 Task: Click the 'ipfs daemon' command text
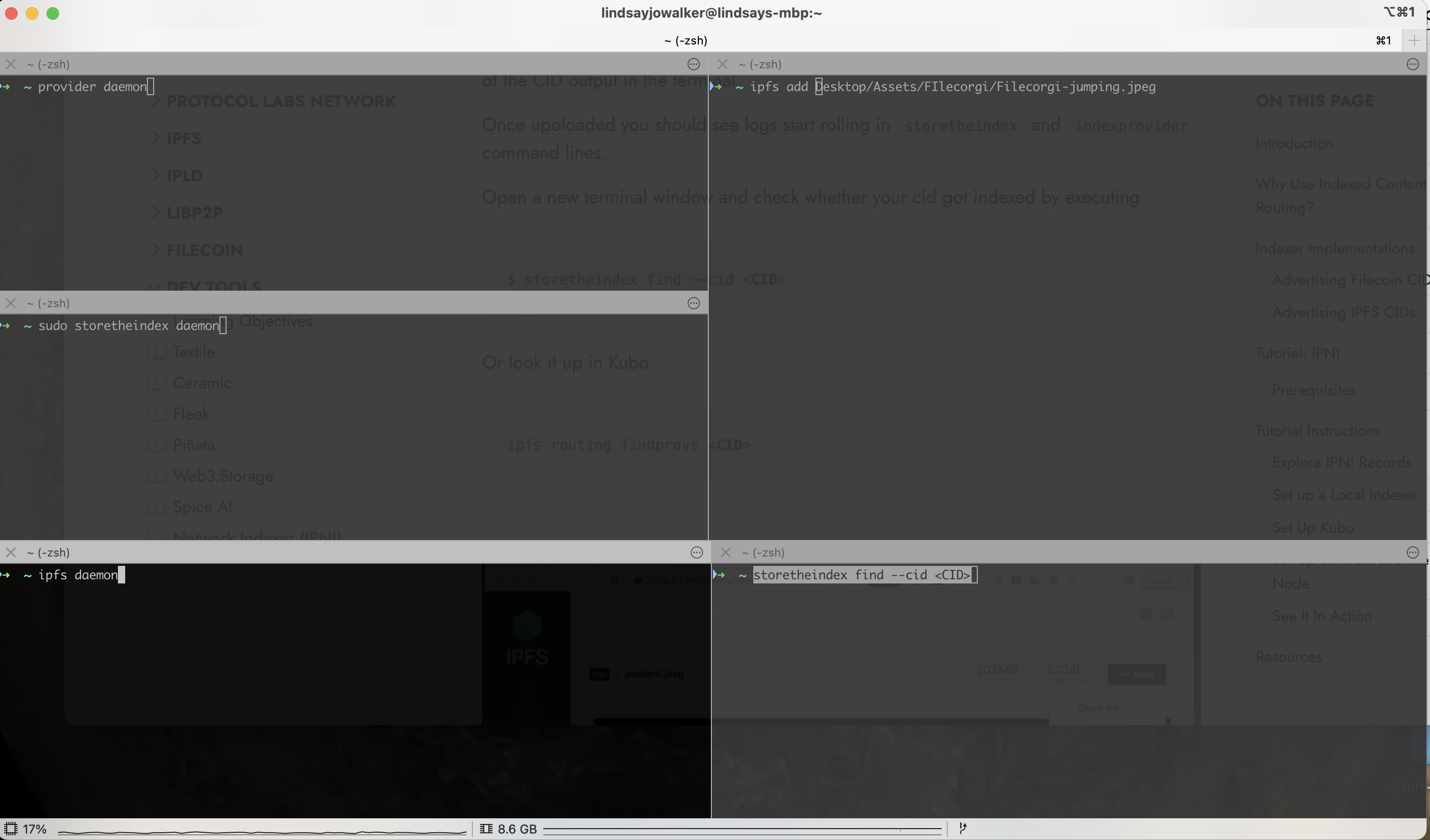(x=78, y=575)
